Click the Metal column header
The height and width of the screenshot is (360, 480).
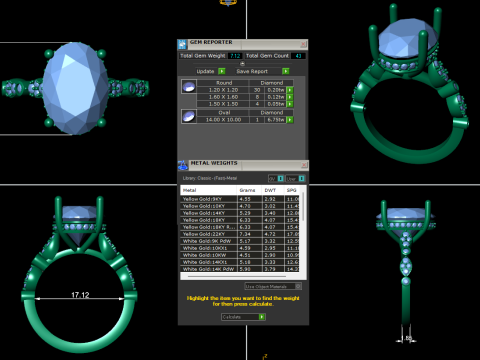click(x=209, y=190)
